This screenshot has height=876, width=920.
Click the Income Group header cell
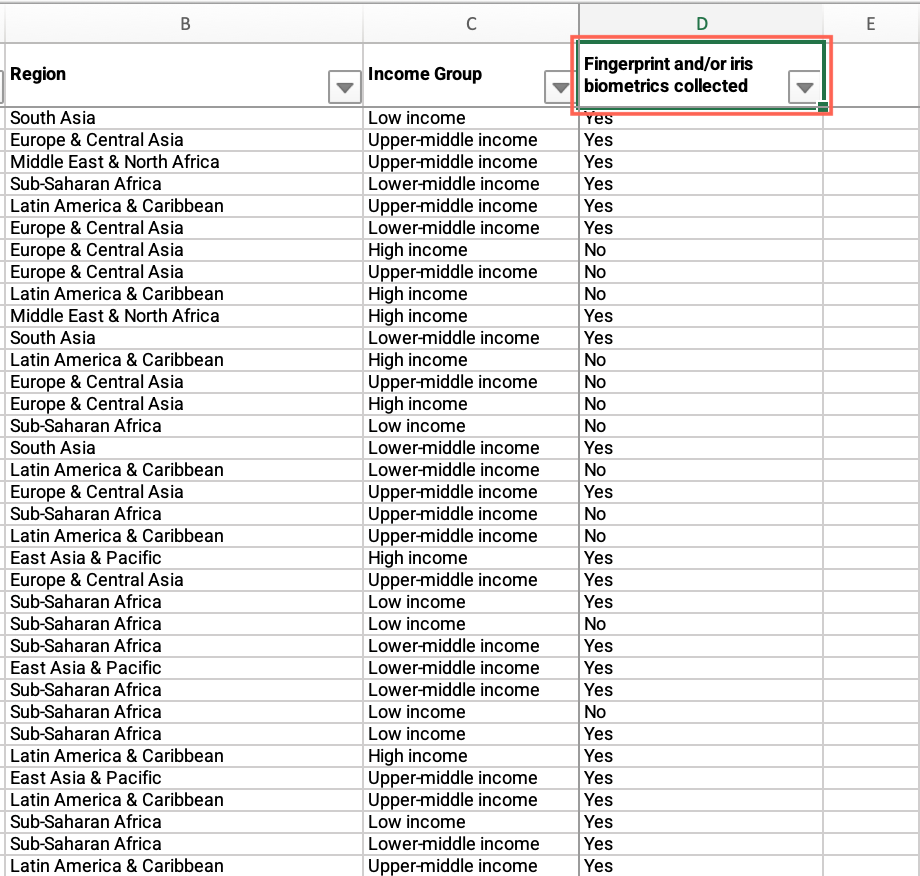471,75
